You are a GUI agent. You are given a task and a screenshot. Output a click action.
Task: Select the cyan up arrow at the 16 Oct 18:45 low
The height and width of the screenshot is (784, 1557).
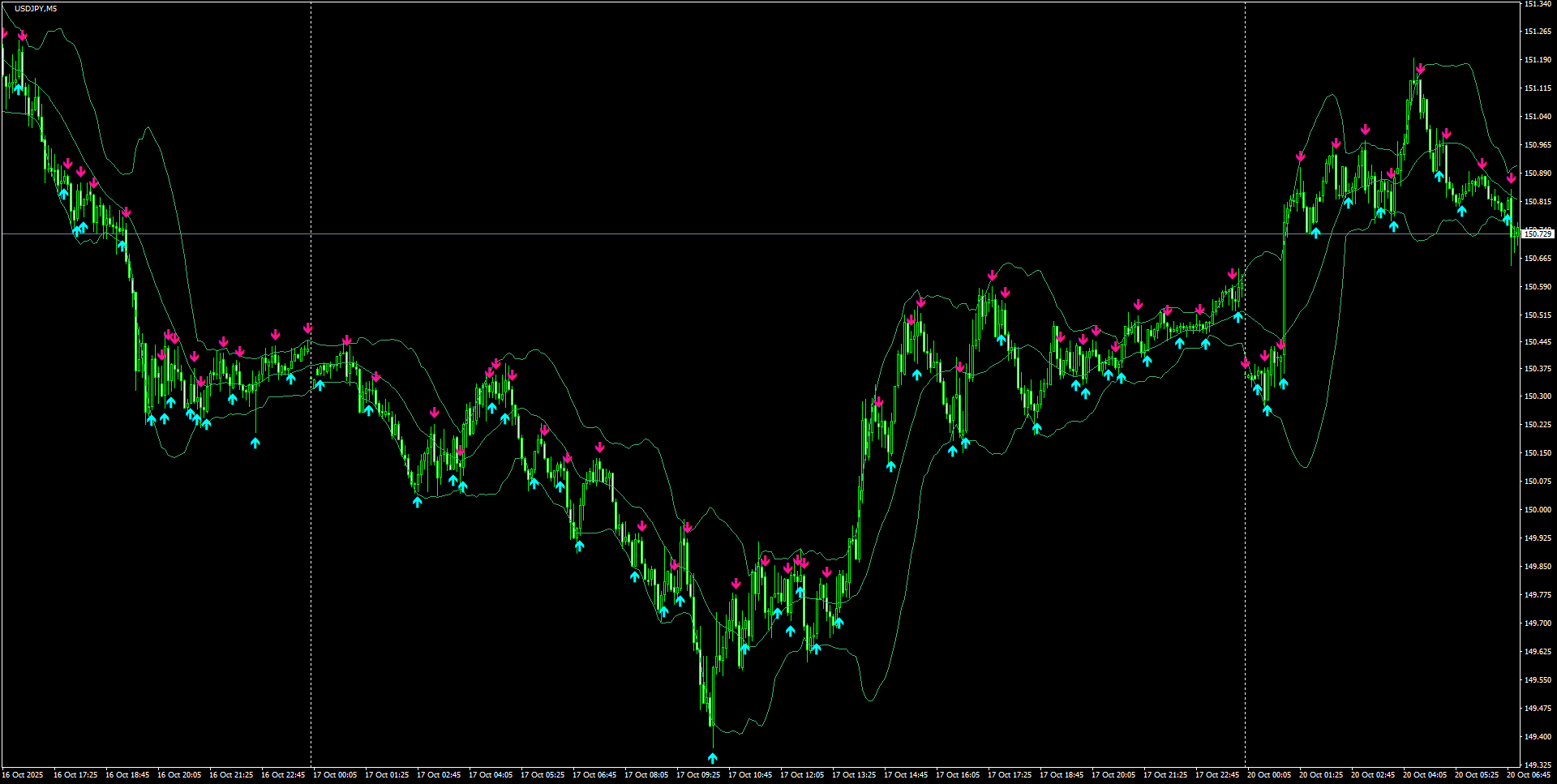(150, 419)
